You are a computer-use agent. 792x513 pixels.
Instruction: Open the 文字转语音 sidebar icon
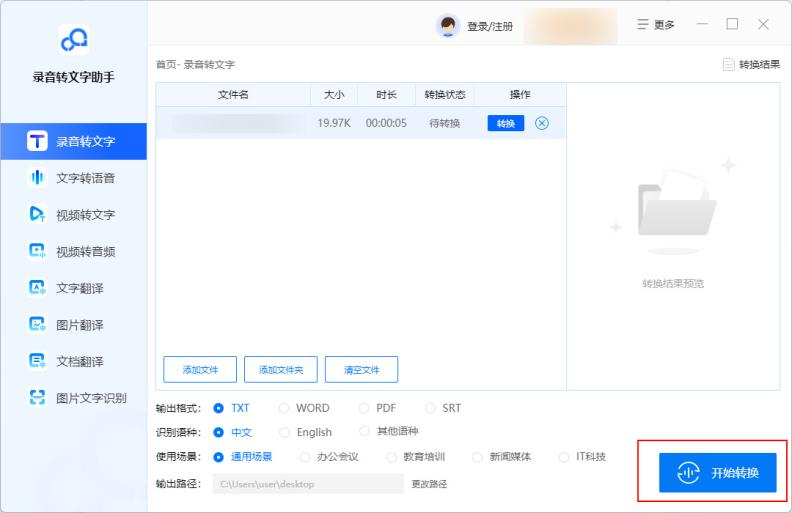click(x=37, y=177)
